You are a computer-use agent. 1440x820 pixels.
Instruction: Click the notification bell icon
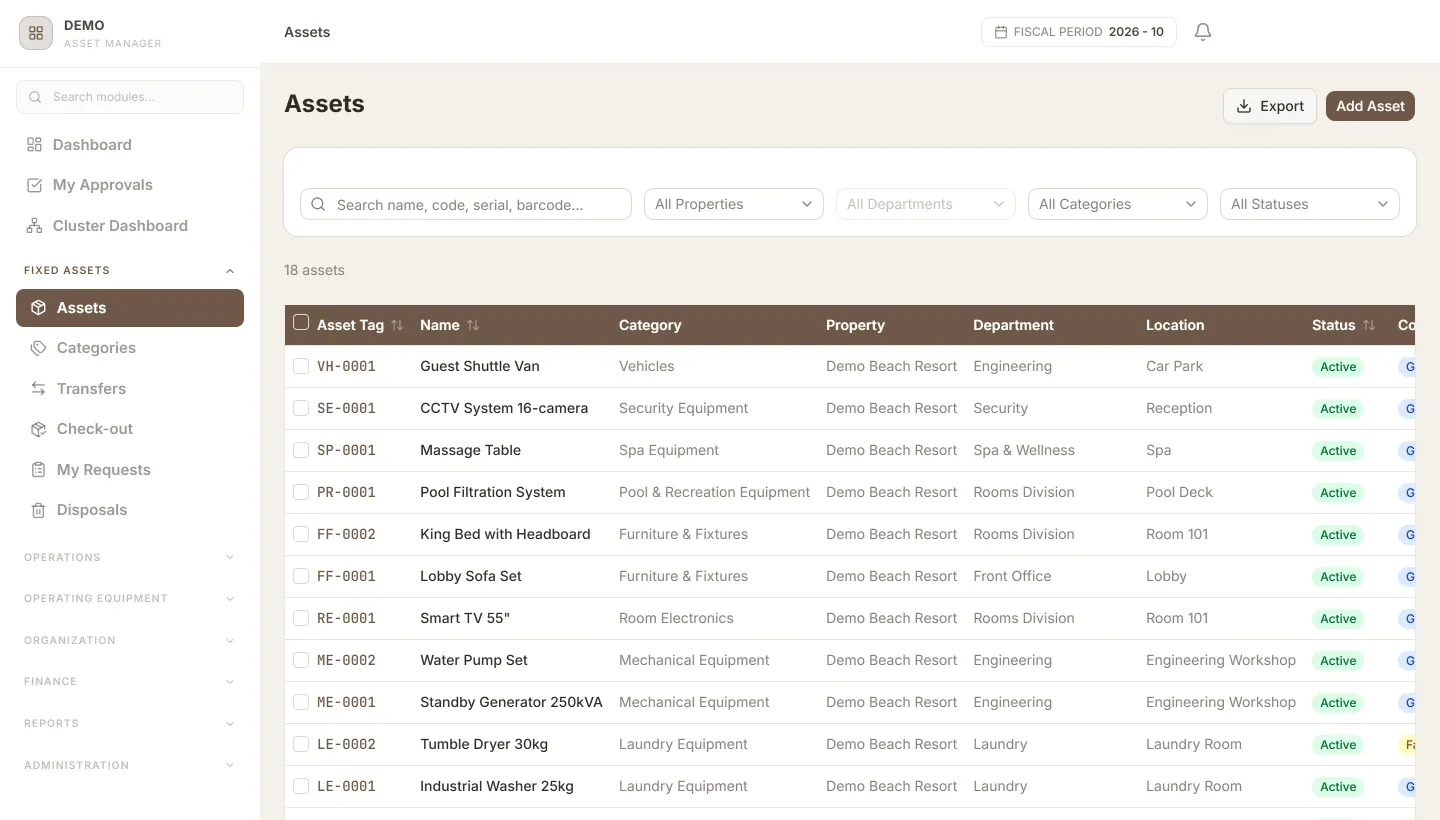[x=1203, y=32]
